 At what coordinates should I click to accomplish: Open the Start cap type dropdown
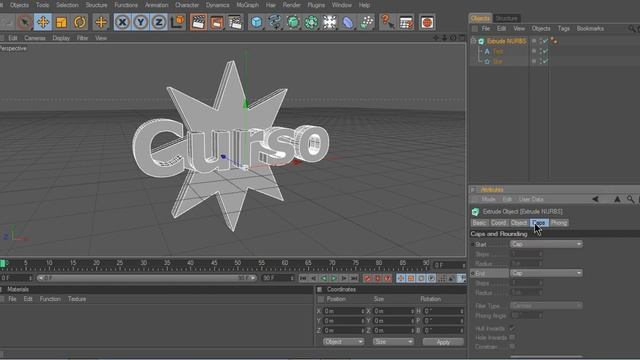tap(546, 244)
